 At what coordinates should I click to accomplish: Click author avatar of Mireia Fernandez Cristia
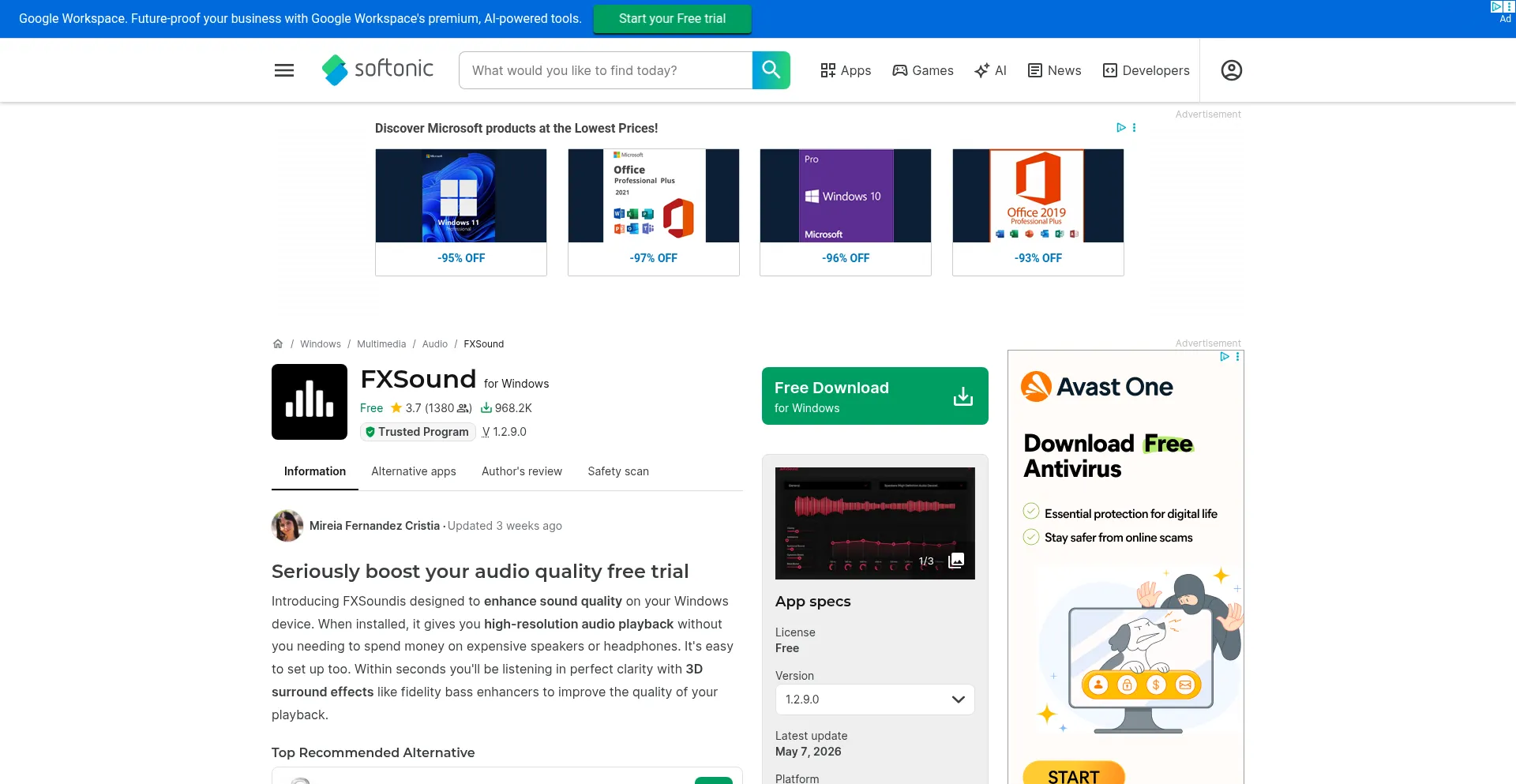point(287,526)
